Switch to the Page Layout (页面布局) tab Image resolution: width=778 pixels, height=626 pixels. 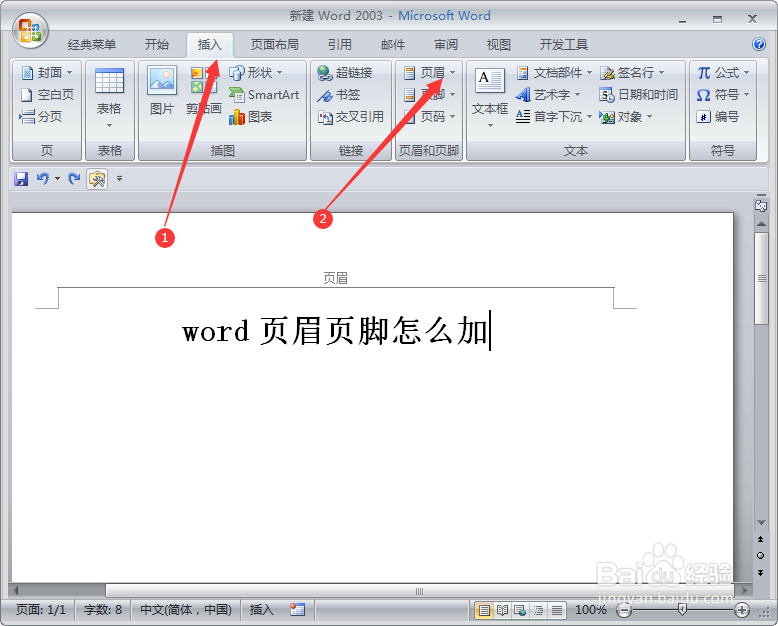tap(274, 45)
